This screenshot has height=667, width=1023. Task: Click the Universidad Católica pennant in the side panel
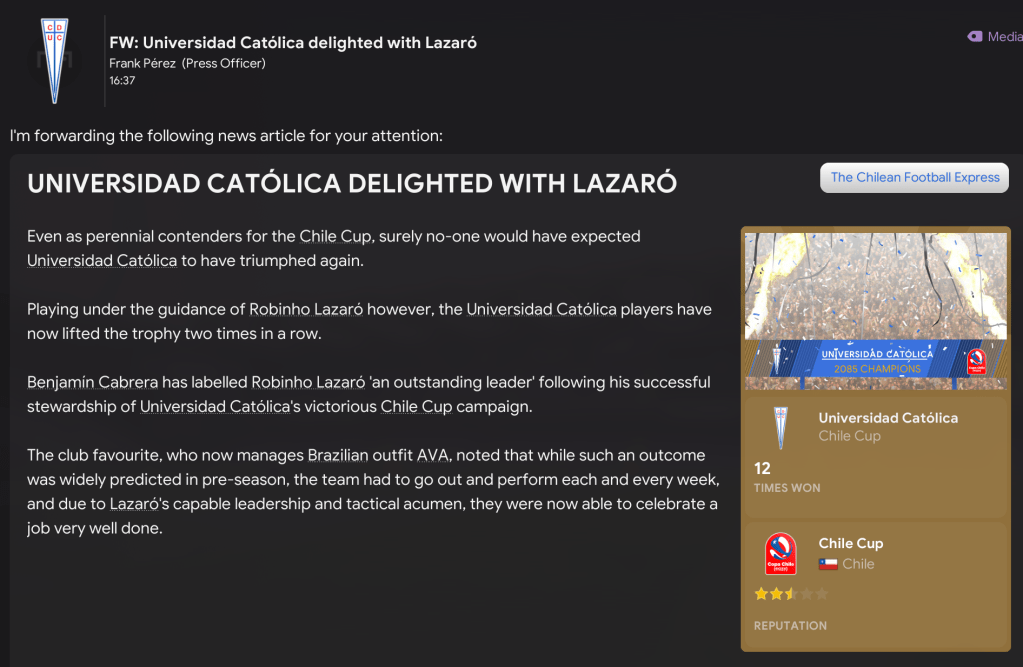pos(780,427)
